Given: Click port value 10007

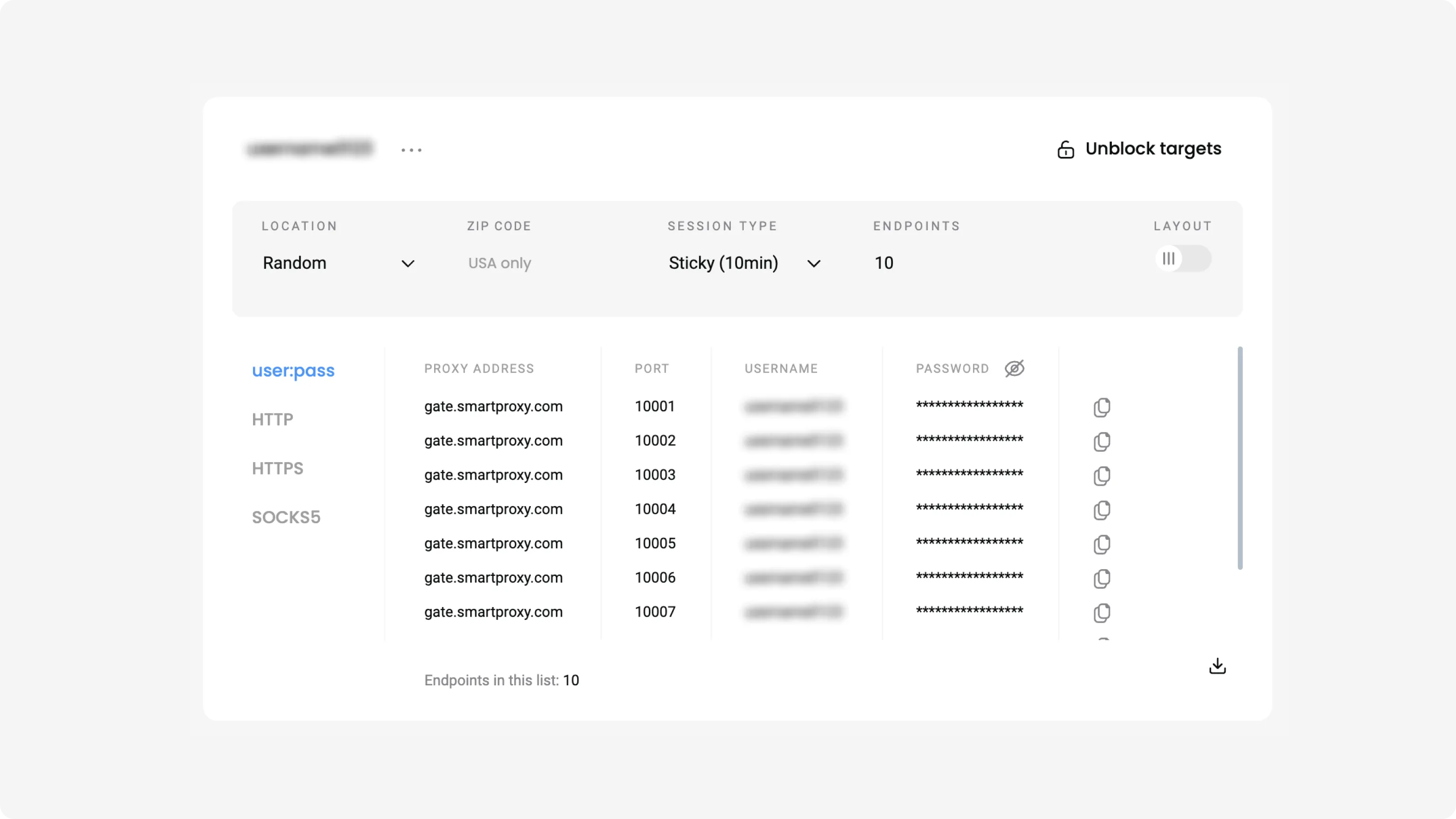Looking at the screenshot, I should pyautogui.click(x=655, y=611).
